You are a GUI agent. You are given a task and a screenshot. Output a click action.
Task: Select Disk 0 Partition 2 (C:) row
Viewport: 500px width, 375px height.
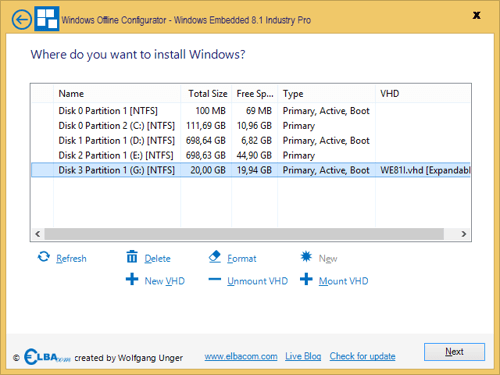(x=251, y=126)
